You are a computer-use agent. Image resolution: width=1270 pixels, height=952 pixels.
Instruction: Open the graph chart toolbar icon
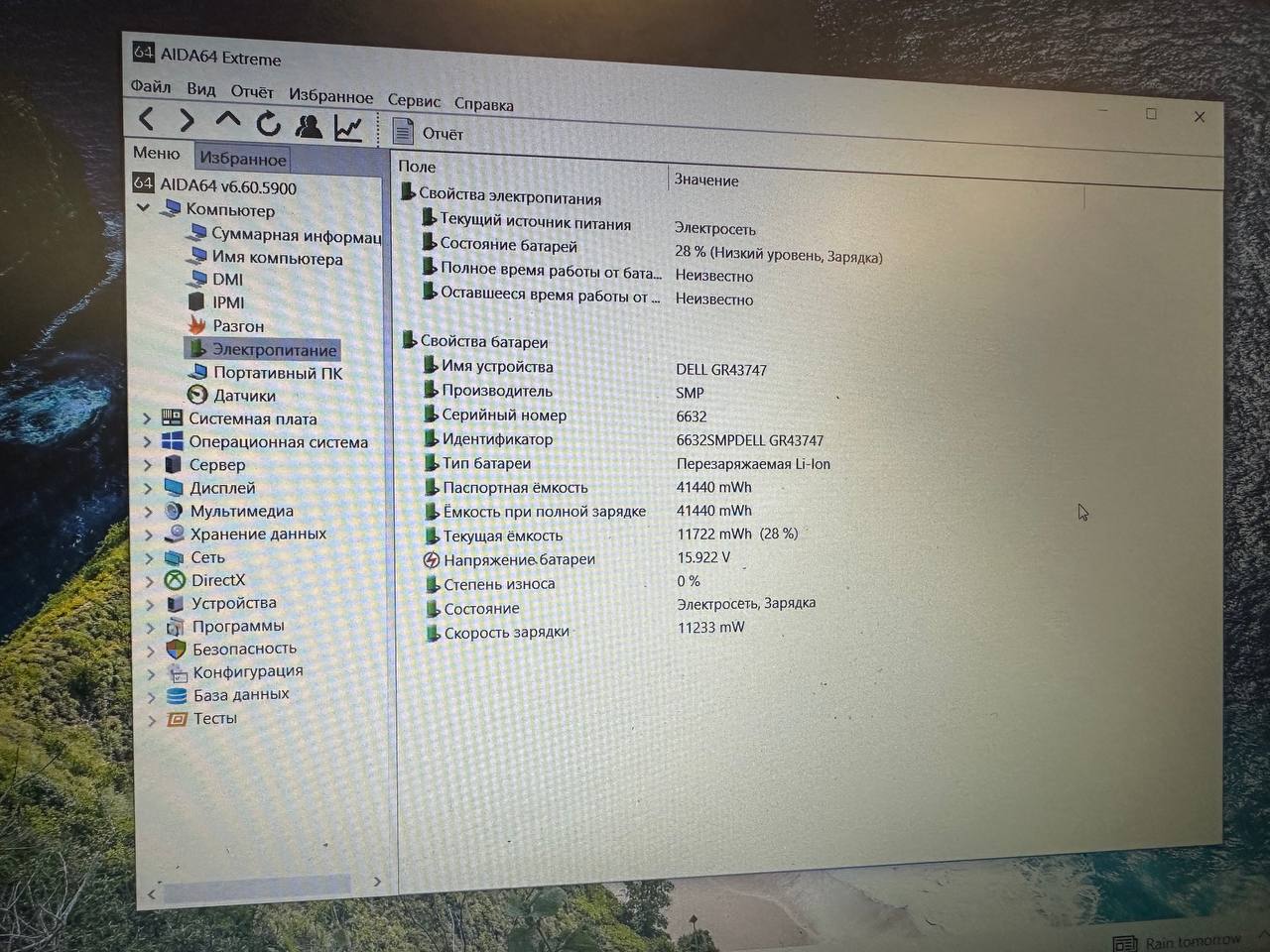pyautogui.click(x=348, y=128)
